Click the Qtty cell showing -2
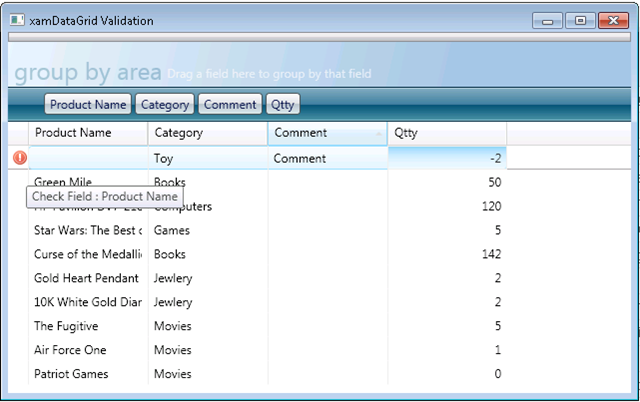 (x=446, y=158)
